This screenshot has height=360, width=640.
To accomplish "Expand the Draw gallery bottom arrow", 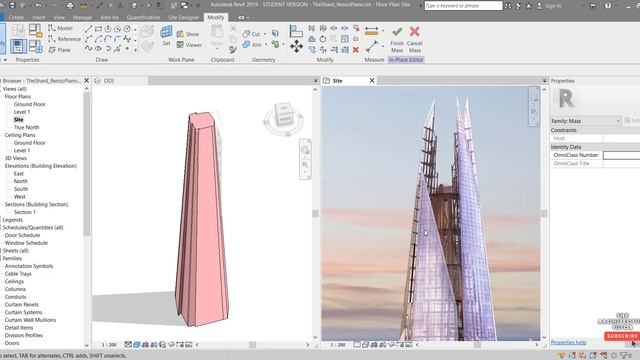I will (135, 49).
